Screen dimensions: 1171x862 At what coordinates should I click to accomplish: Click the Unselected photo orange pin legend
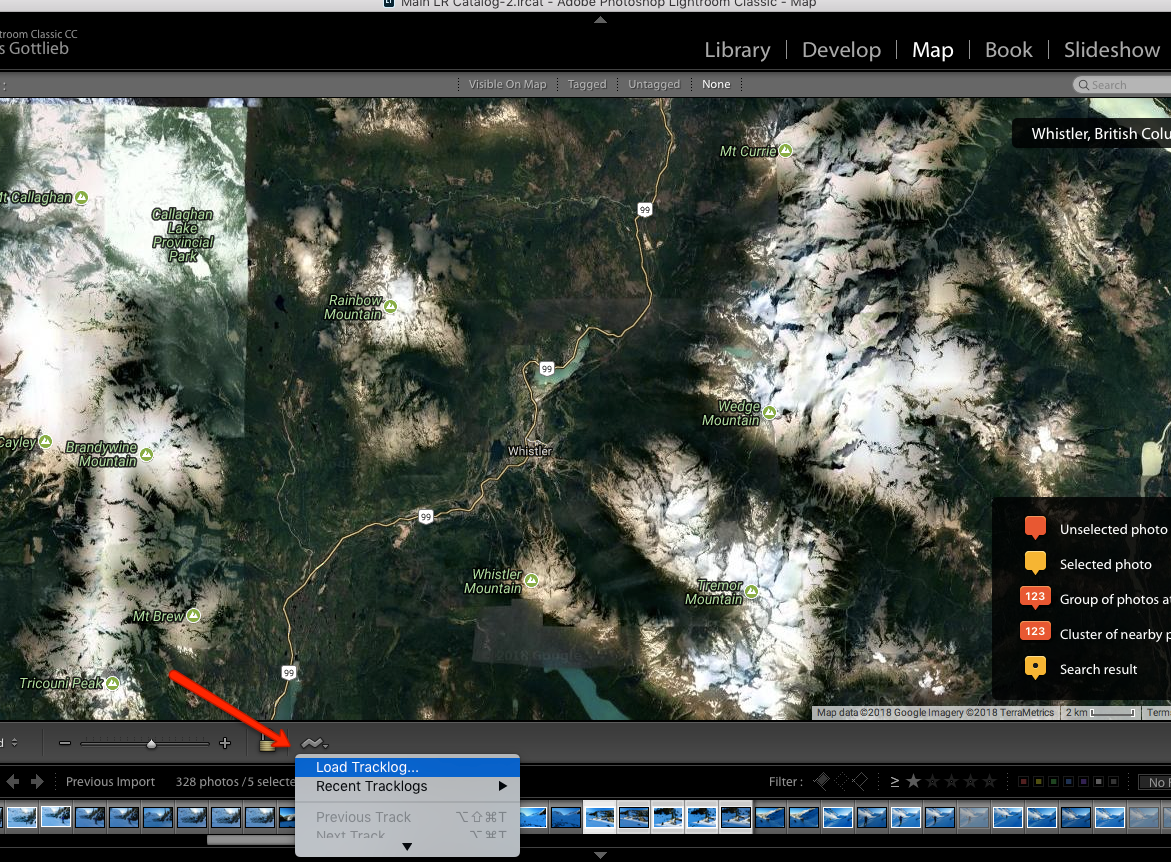click(x=1035, y=528)
